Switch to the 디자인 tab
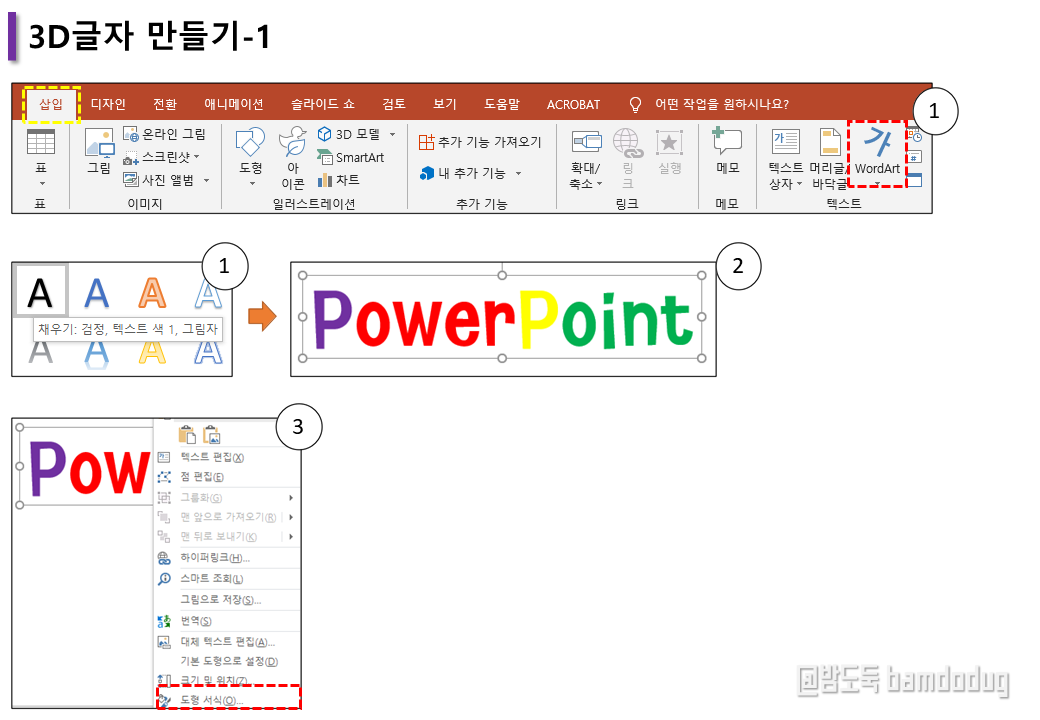 click(108, 104)
